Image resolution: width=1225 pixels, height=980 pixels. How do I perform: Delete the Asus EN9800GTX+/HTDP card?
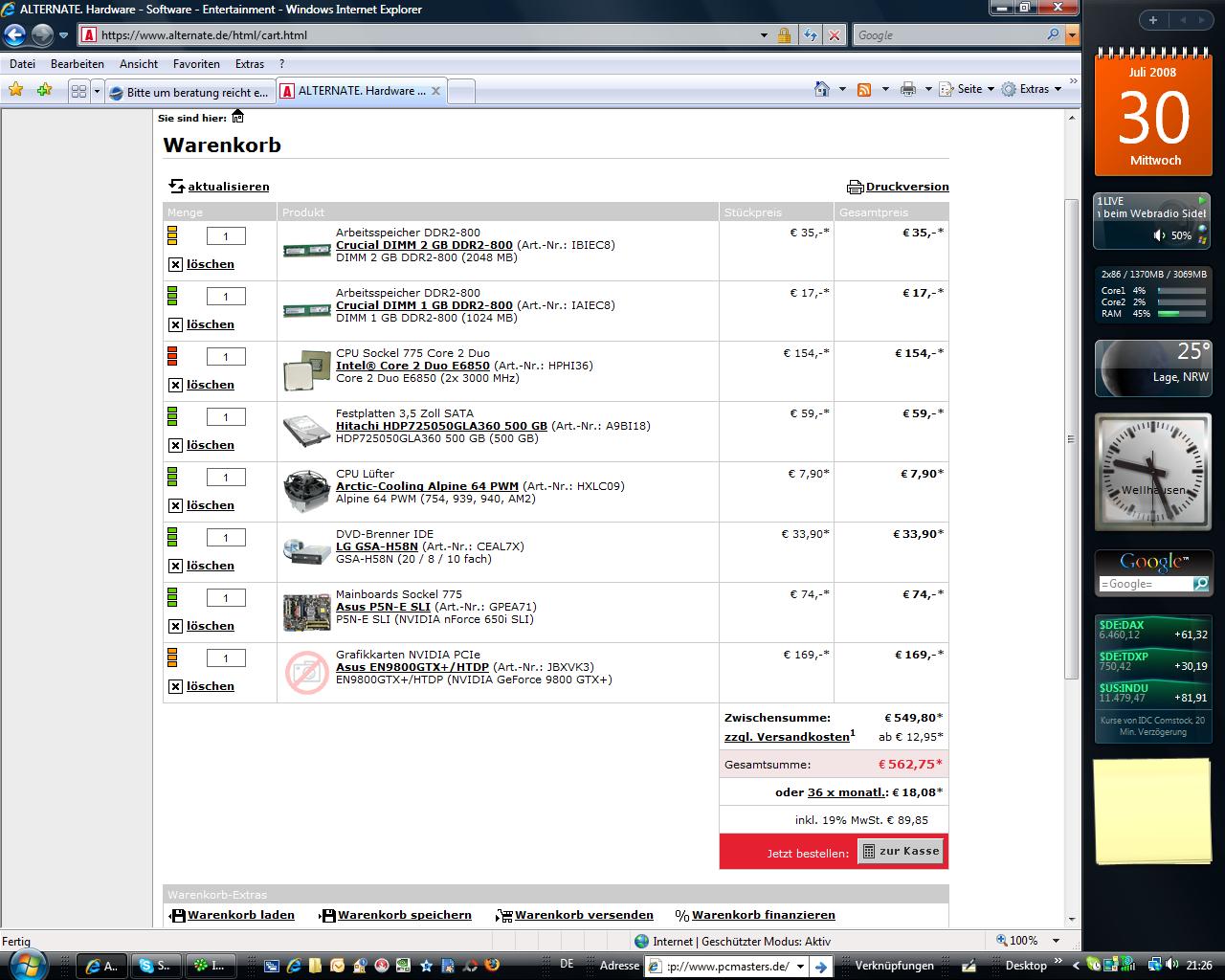coord(201,686)
